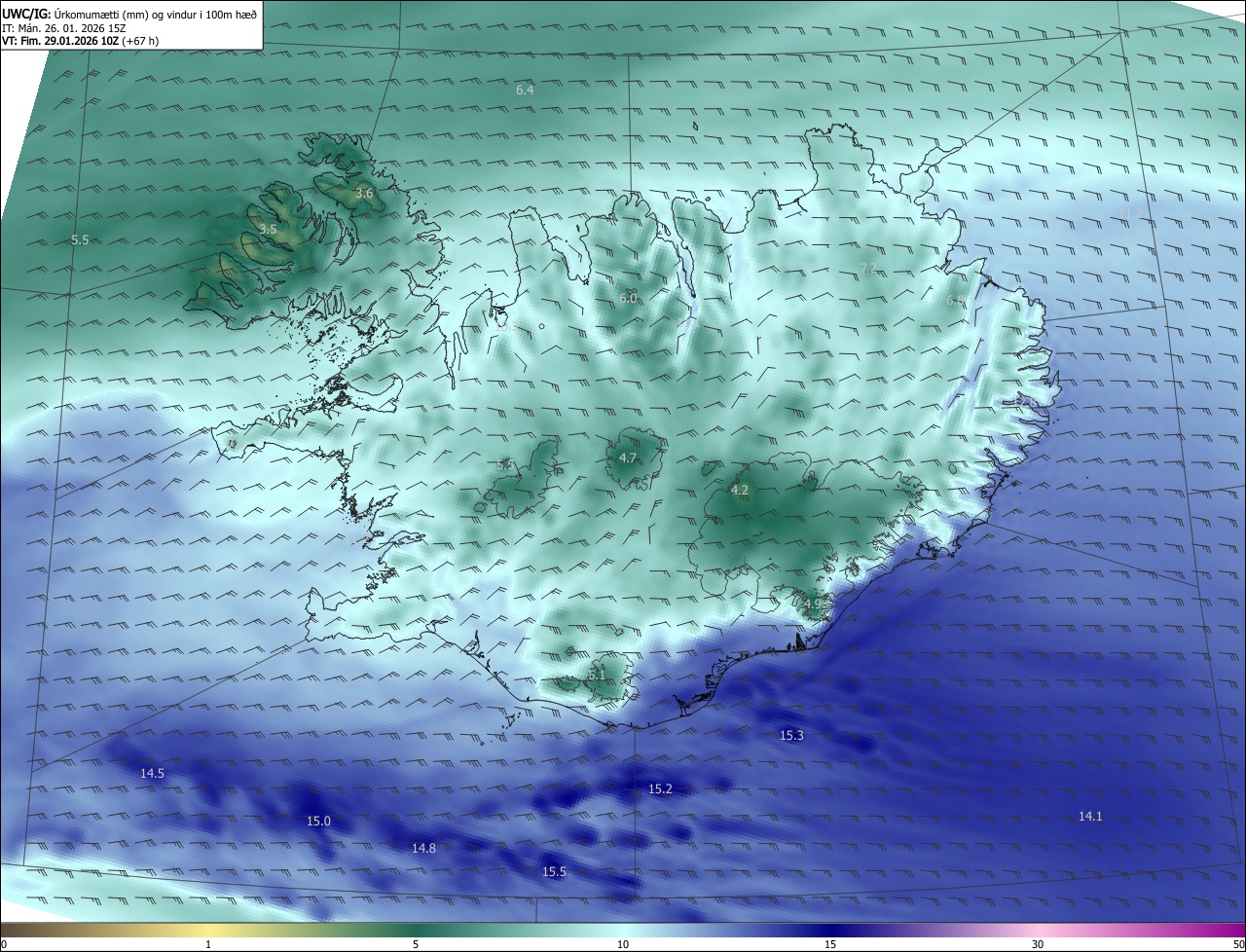Click the colour scale label 15
The width and height of the screenshot is (1246, 952).
830,944
